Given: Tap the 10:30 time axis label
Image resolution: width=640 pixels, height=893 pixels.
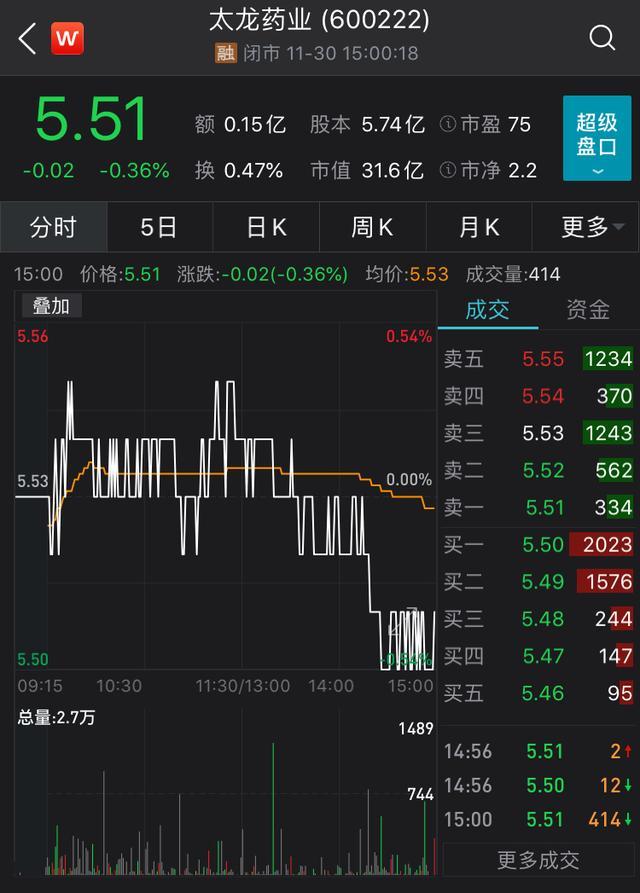Looking at the screenshot, I should click(x=118, y=686).
